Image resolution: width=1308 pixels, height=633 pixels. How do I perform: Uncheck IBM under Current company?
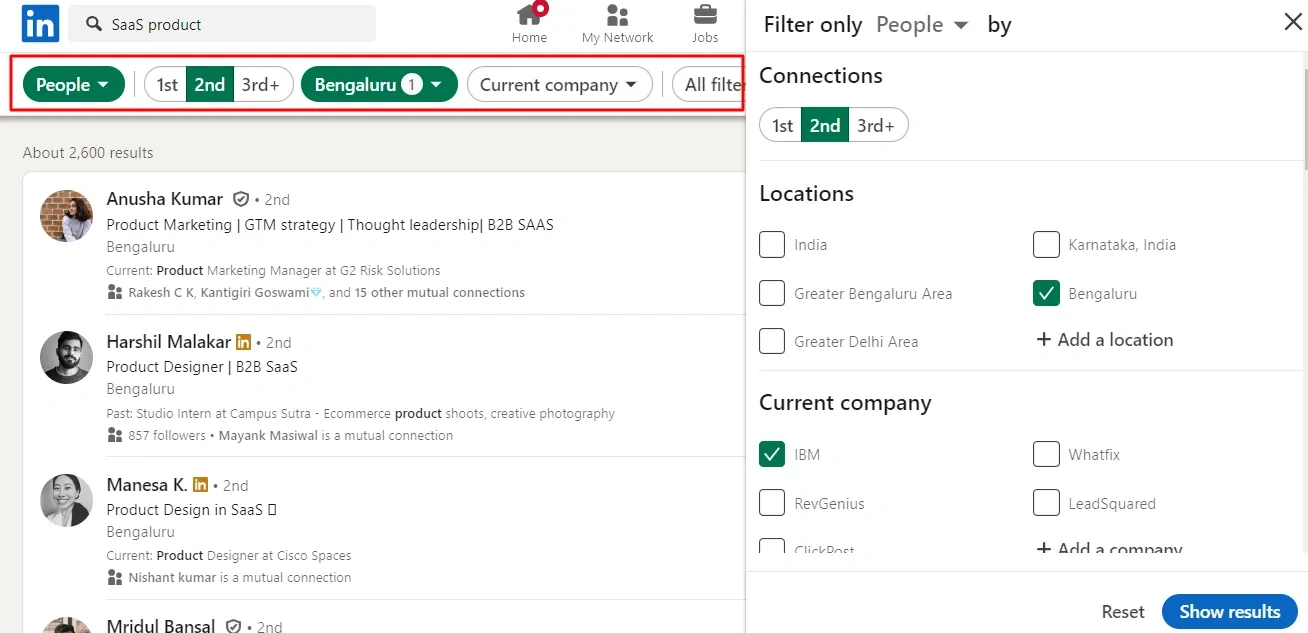(x=771, y=454)
